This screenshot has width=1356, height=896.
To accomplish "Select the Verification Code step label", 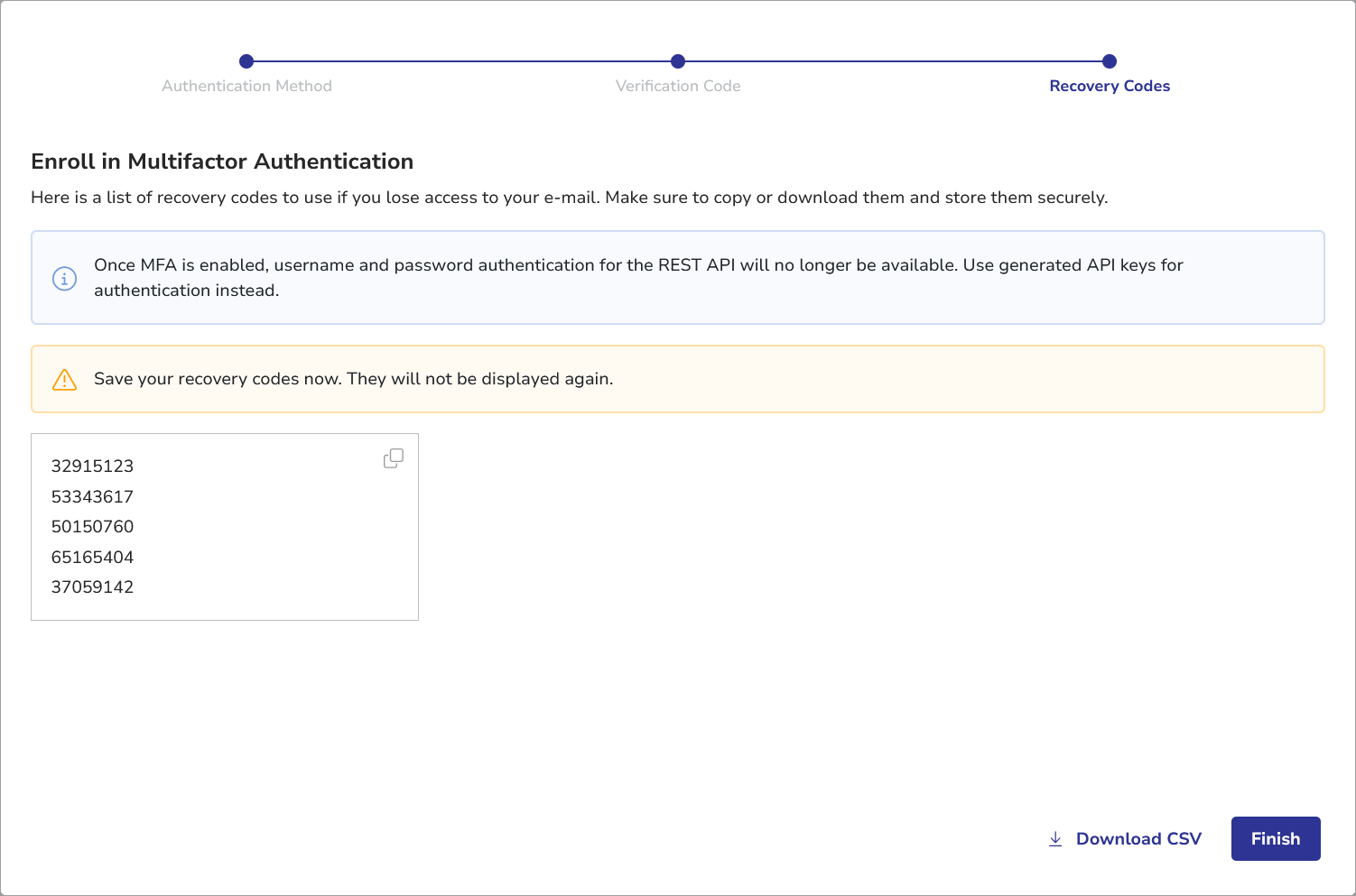I will pos(678,87).
